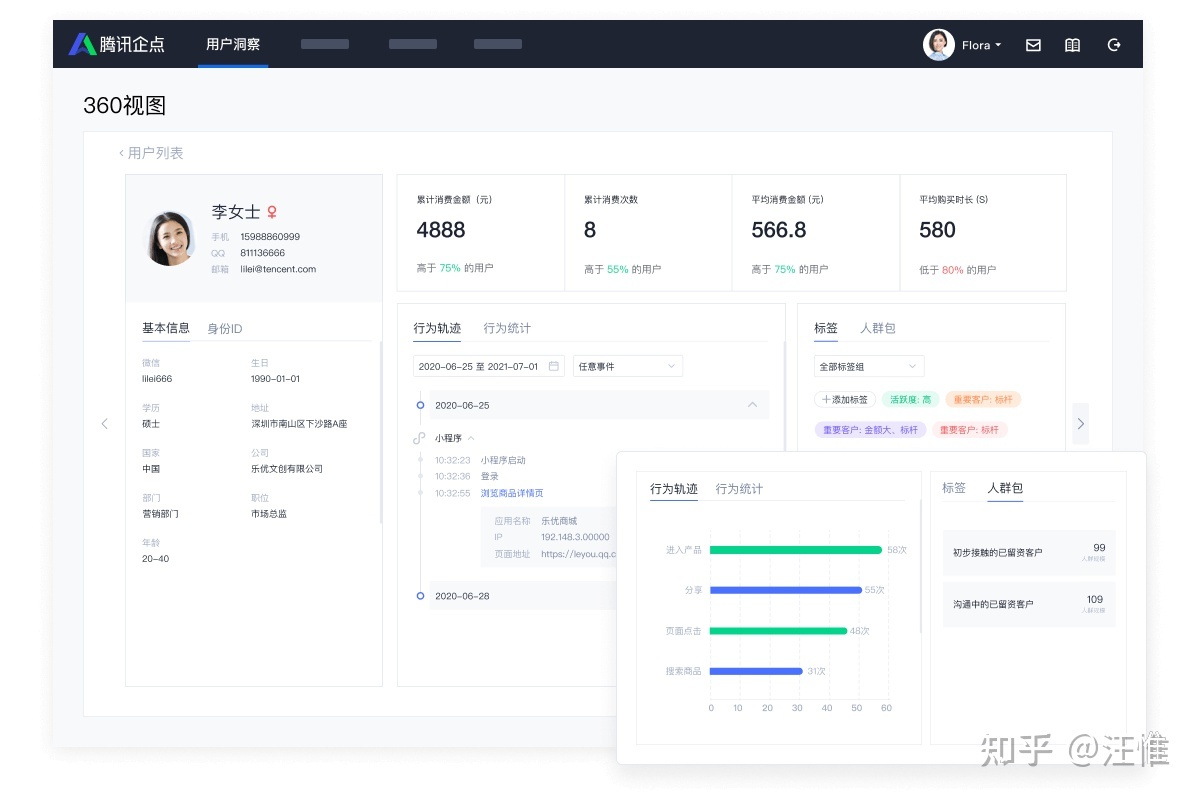Click the 小程序 channel icon in the timeline

point(421,437)
